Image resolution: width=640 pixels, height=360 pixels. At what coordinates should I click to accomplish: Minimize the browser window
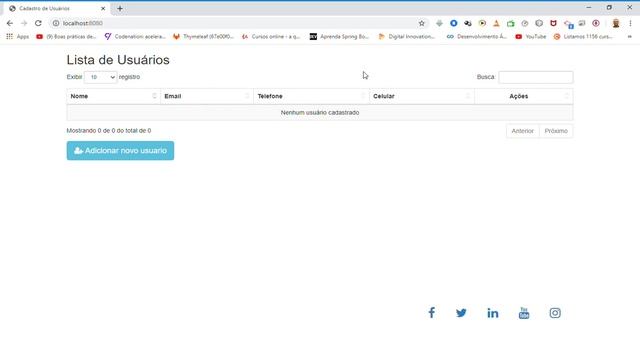589,7
